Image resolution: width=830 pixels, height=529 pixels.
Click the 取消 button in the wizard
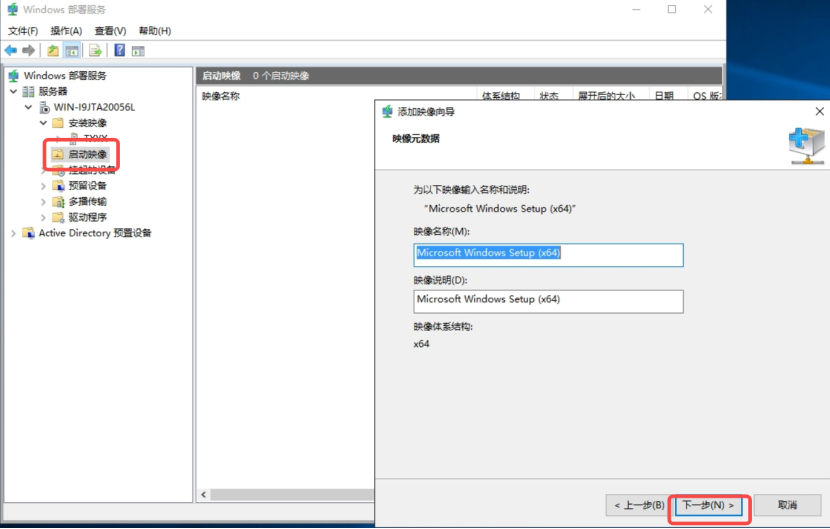[787, 505]
